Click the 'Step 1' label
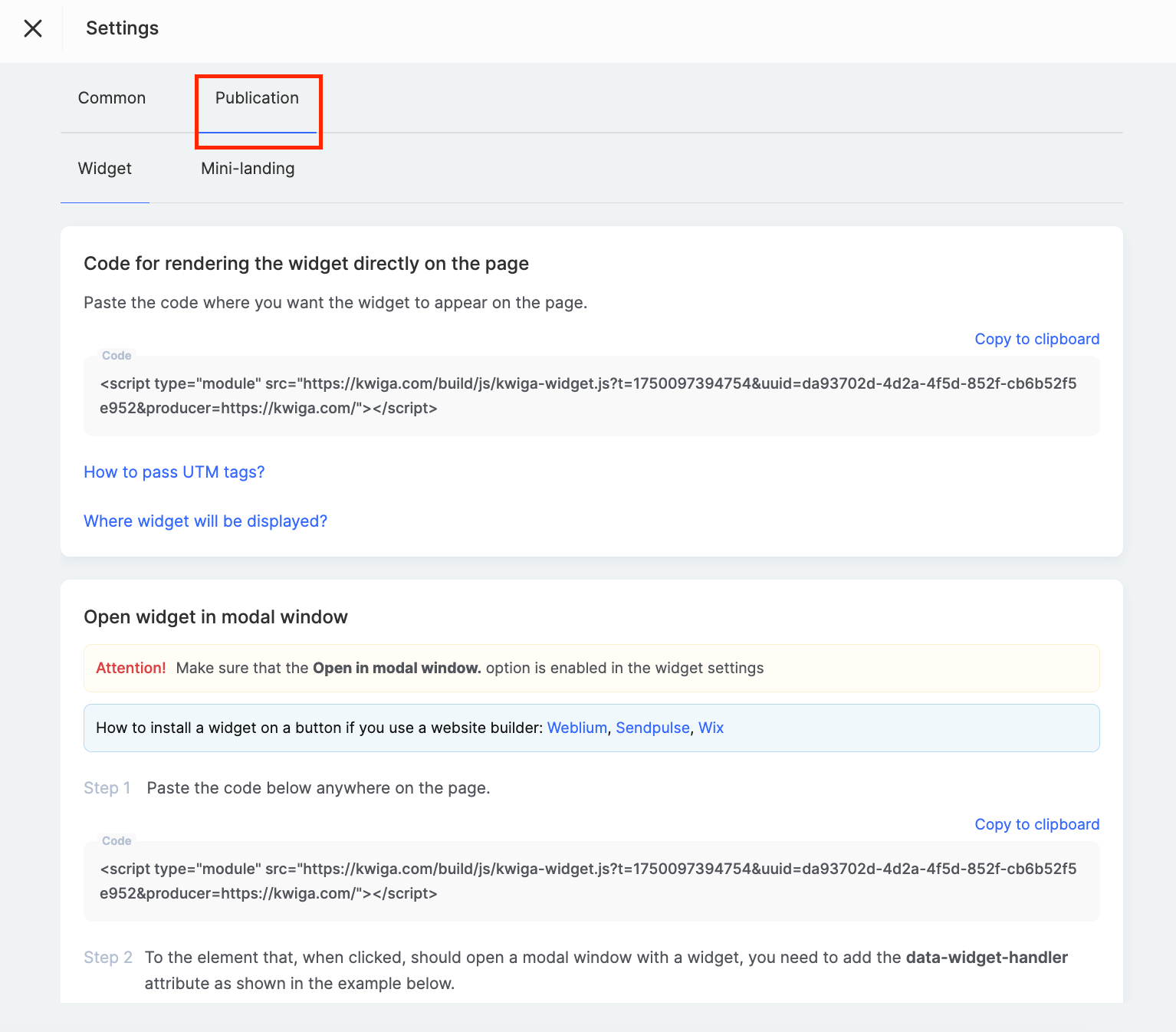The width and height of the screenshot is (1176, 1032). [x=107, y=788]
